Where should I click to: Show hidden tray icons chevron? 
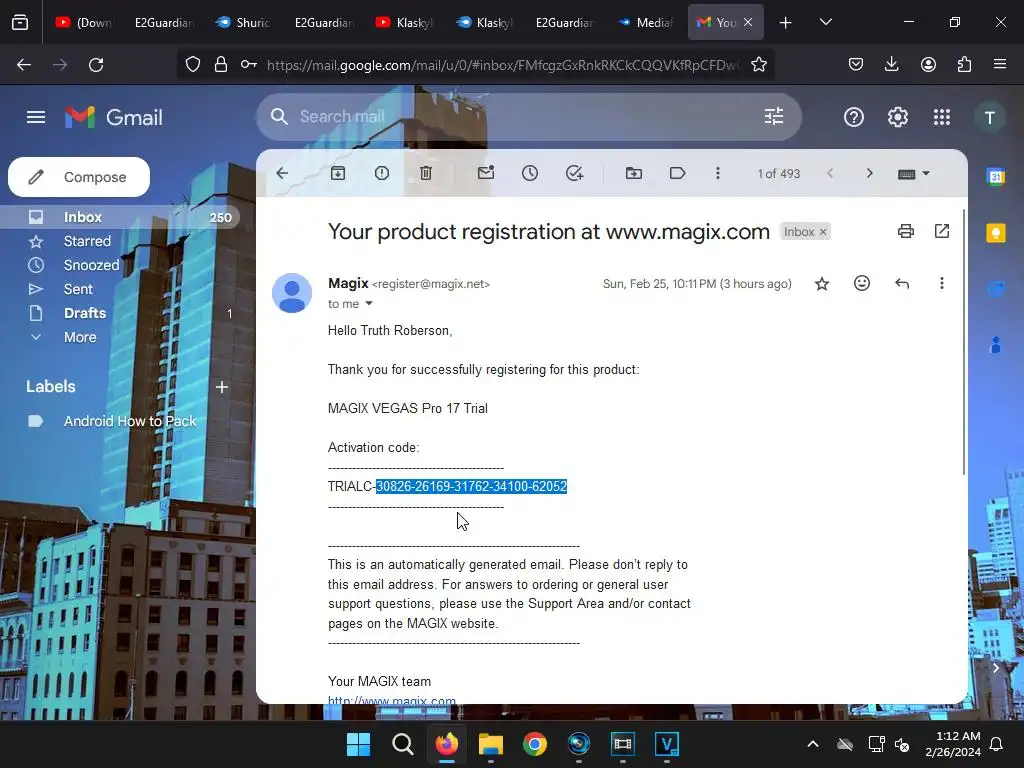(812, 744)
